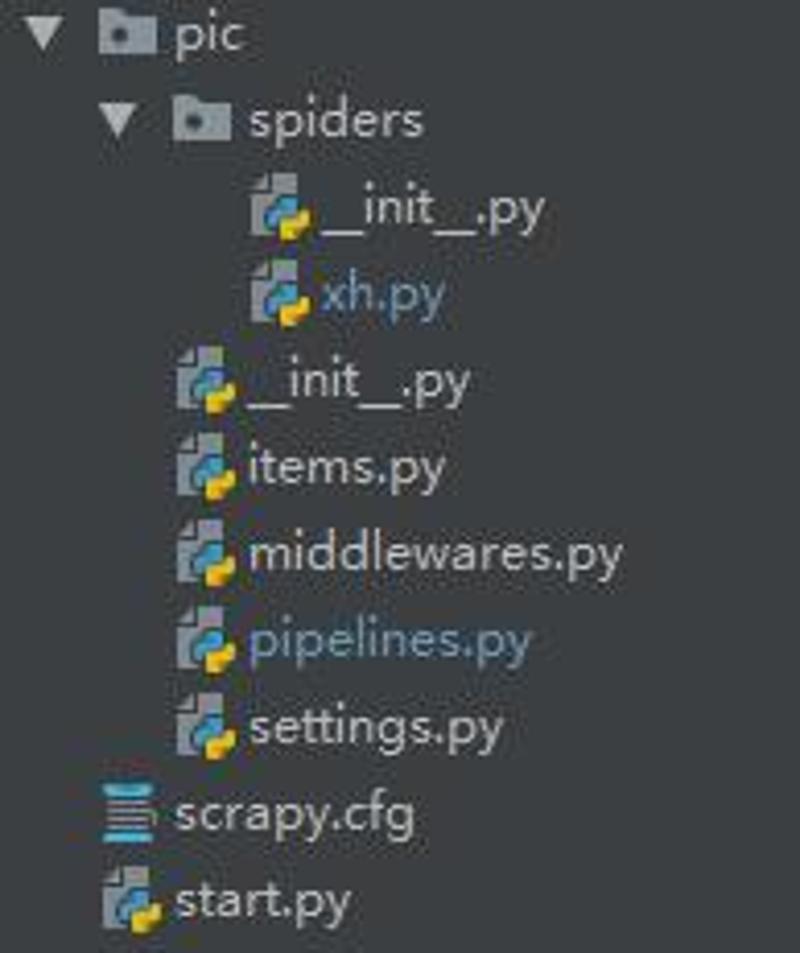Viewport: 800px width, 953px height.
Task: Collapse the spiders folder arrow
Action: pyautogui.click(x=117, y=119)
